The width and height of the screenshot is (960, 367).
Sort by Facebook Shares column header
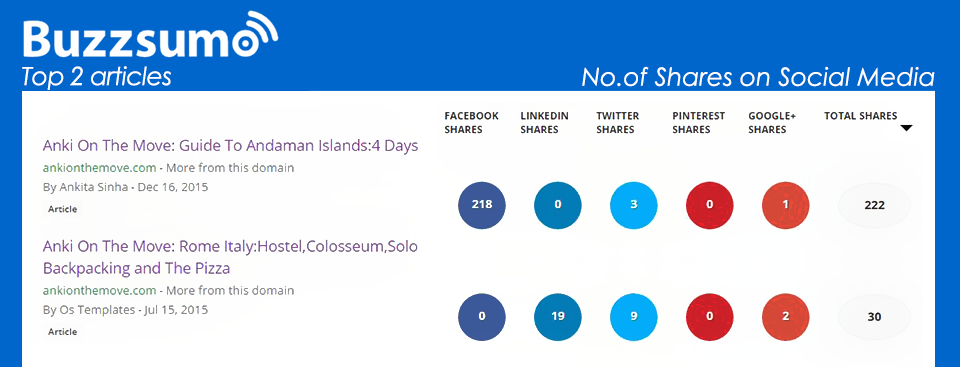(x=471, y=123)
